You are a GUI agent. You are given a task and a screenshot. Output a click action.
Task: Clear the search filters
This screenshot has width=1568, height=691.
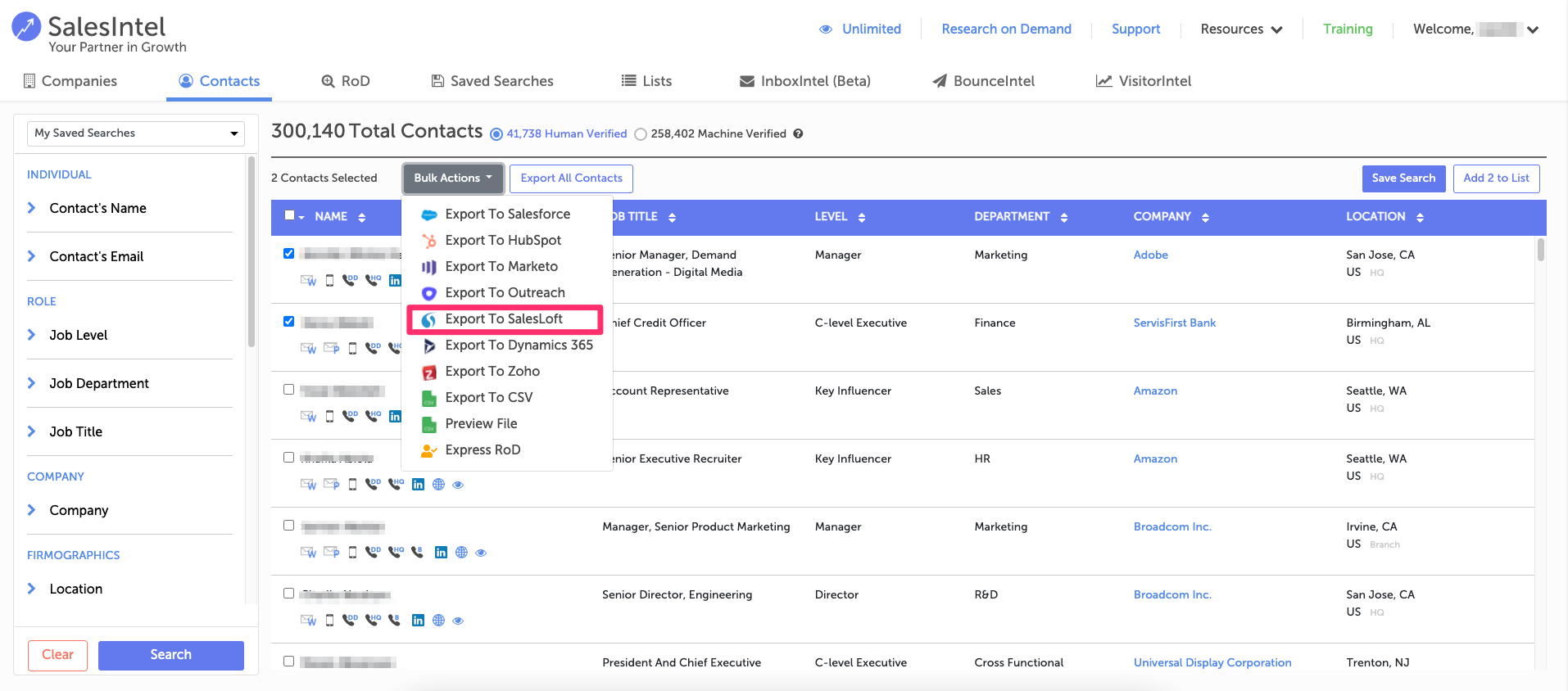[x=57, y=655]
